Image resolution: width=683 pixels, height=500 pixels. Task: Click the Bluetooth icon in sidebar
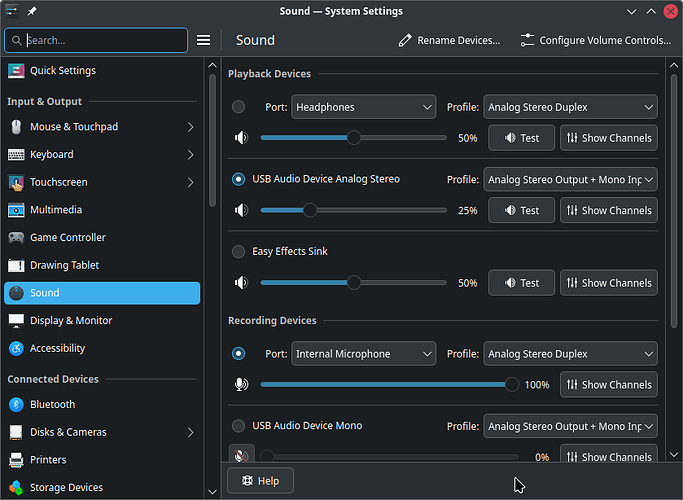[x=16, y=405]
